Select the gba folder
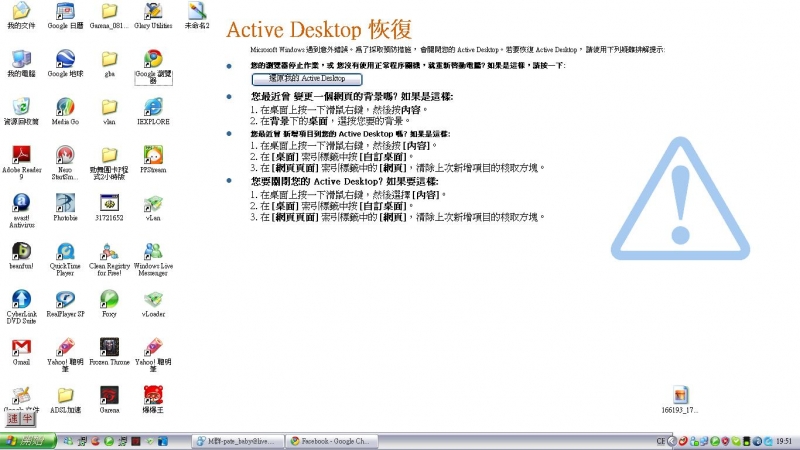800x450 pixels. click(x=109, y=64)
